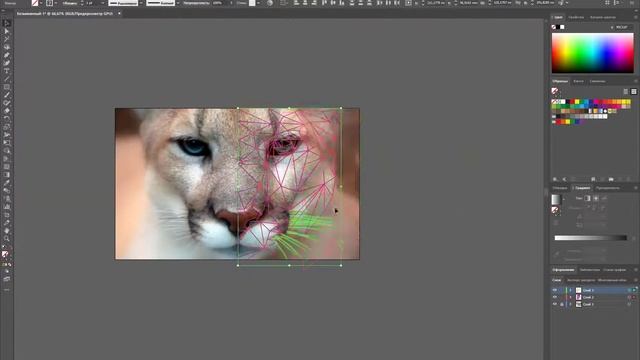Target layer Слой 3 using its circle
This screenshot has width=640, height=360.
(629, 290)
